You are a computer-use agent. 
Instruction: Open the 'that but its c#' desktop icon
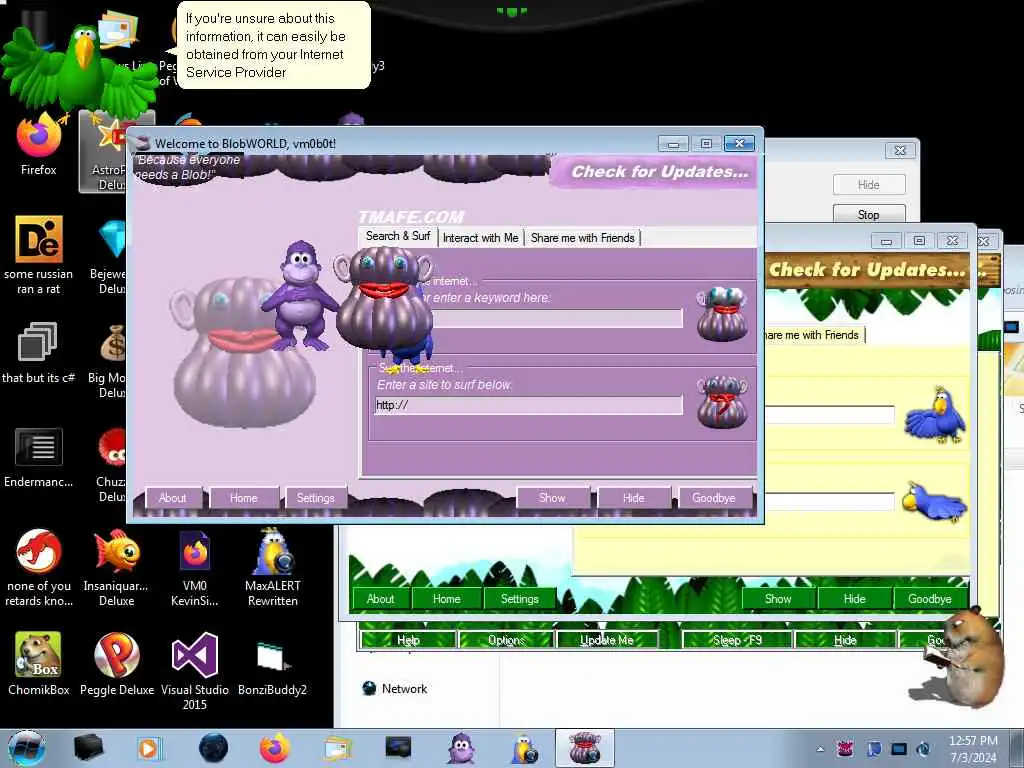click(x=38, y=351)
